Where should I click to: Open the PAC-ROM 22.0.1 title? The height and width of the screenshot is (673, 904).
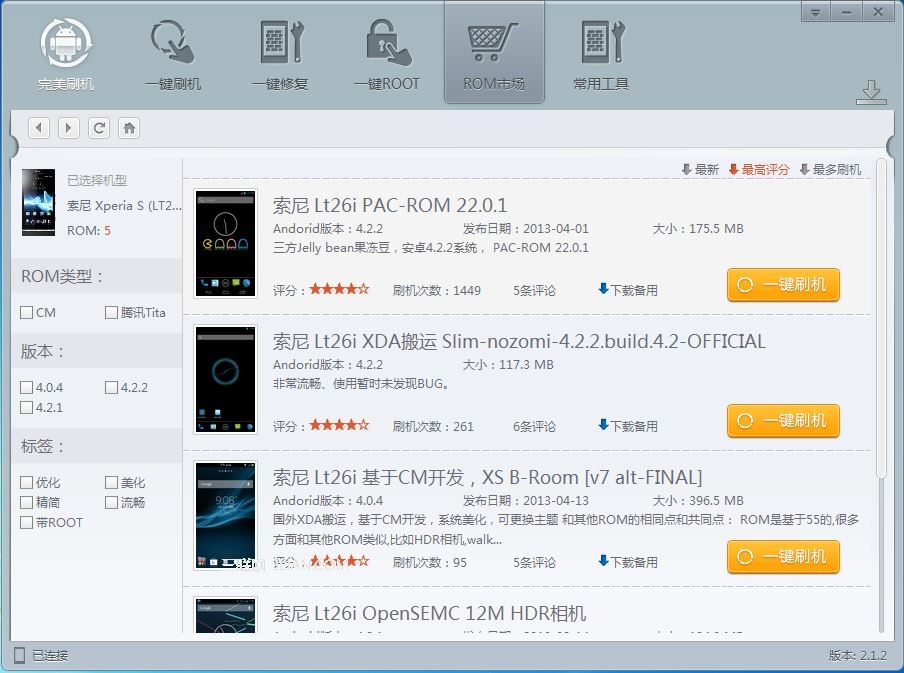click(x=390, y=205)
